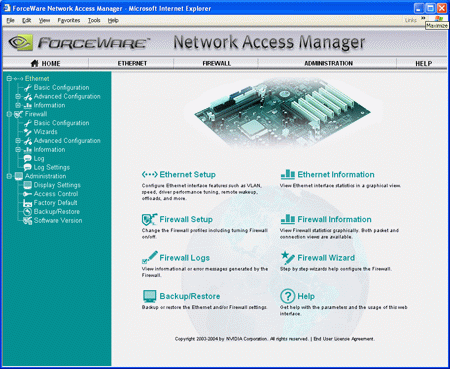Image resolution: width=450 pixels, height=369 pixels.
Task: Click the Backup/Restore monitor icon
Action: click(149, 296)
